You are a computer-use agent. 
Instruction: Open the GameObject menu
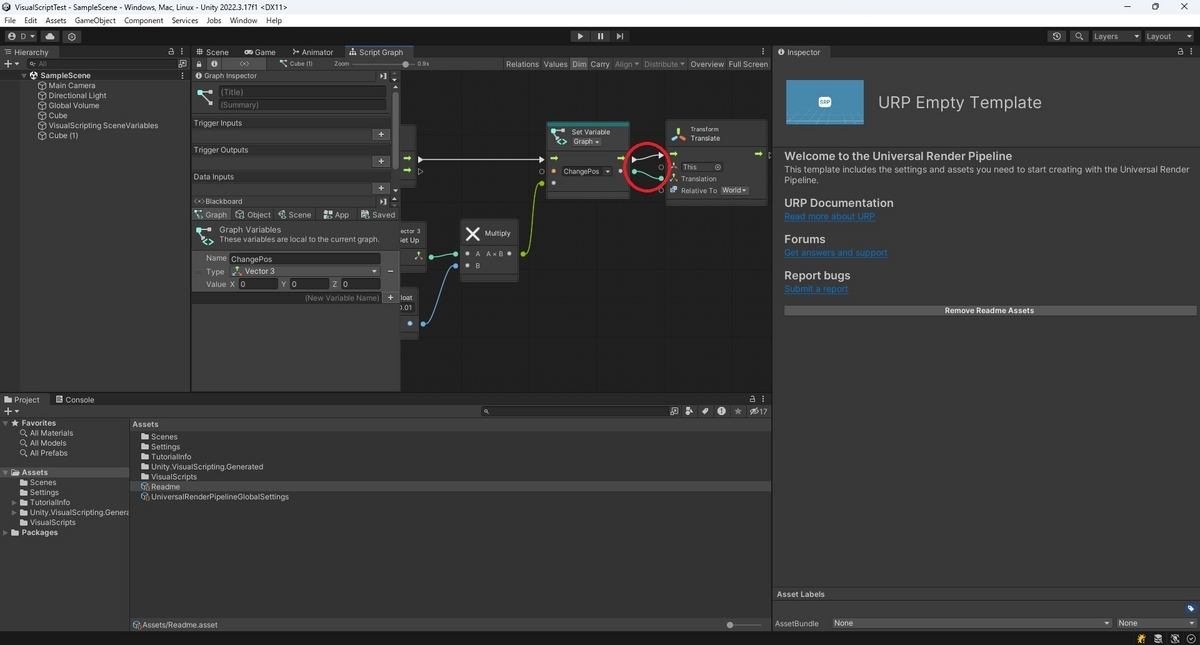point(95,20)
